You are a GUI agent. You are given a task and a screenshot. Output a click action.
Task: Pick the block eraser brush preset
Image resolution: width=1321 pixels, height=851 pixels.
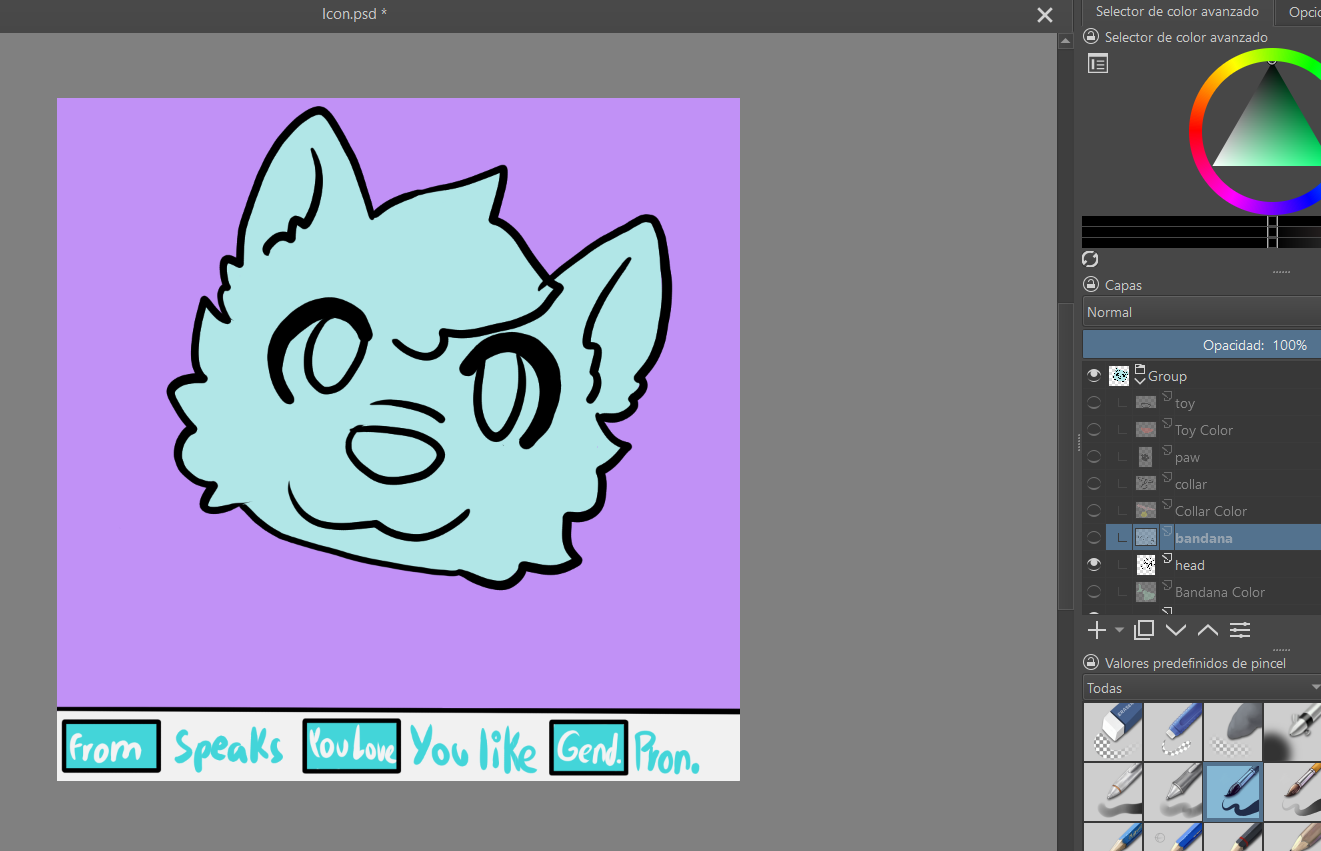point(1113,732)
